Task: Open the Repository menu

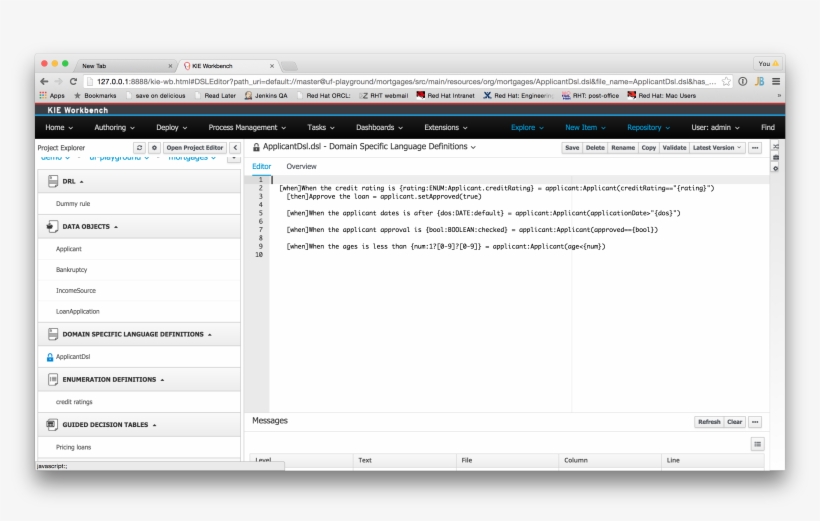Action: [x=648, y=128]
